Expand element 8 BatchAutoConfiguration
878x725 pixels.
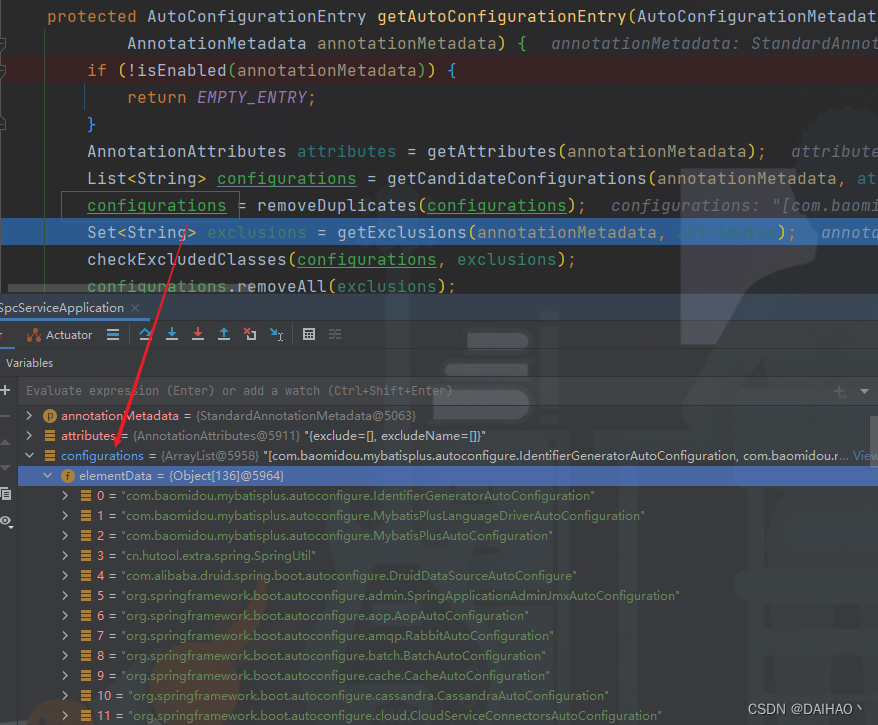point(66,656)
